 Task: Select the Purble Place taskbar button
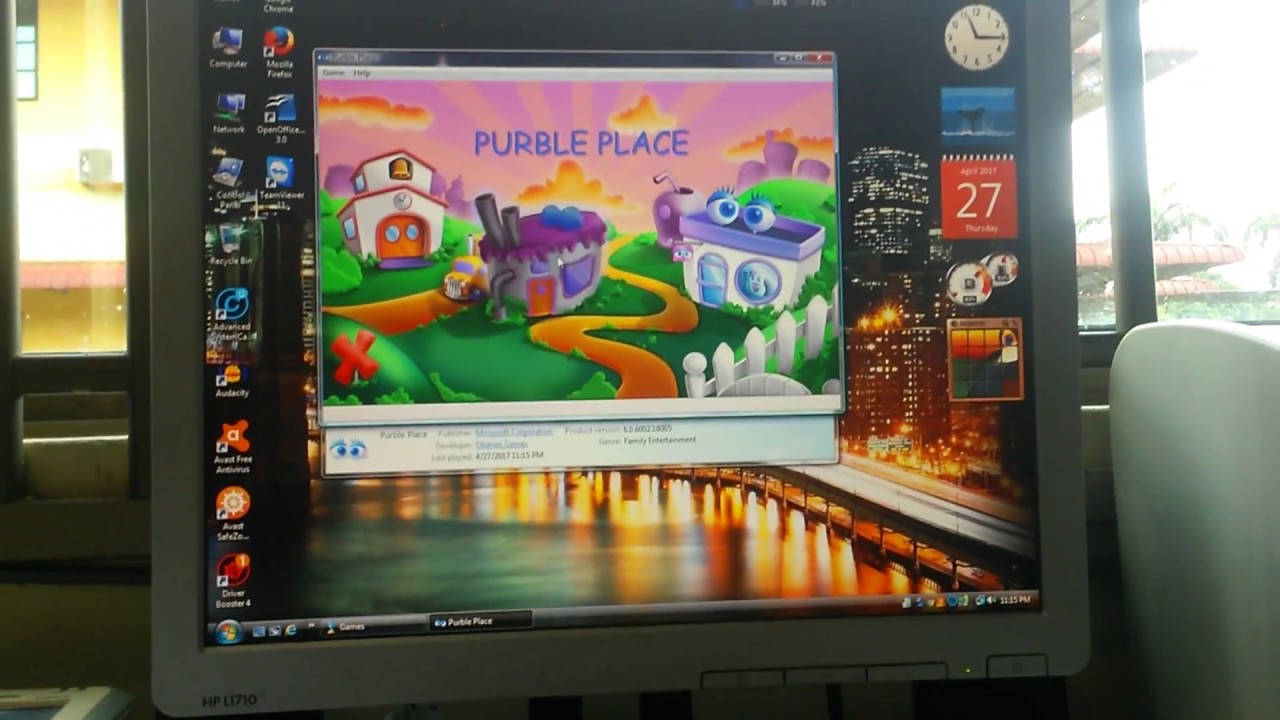point(479,621)
